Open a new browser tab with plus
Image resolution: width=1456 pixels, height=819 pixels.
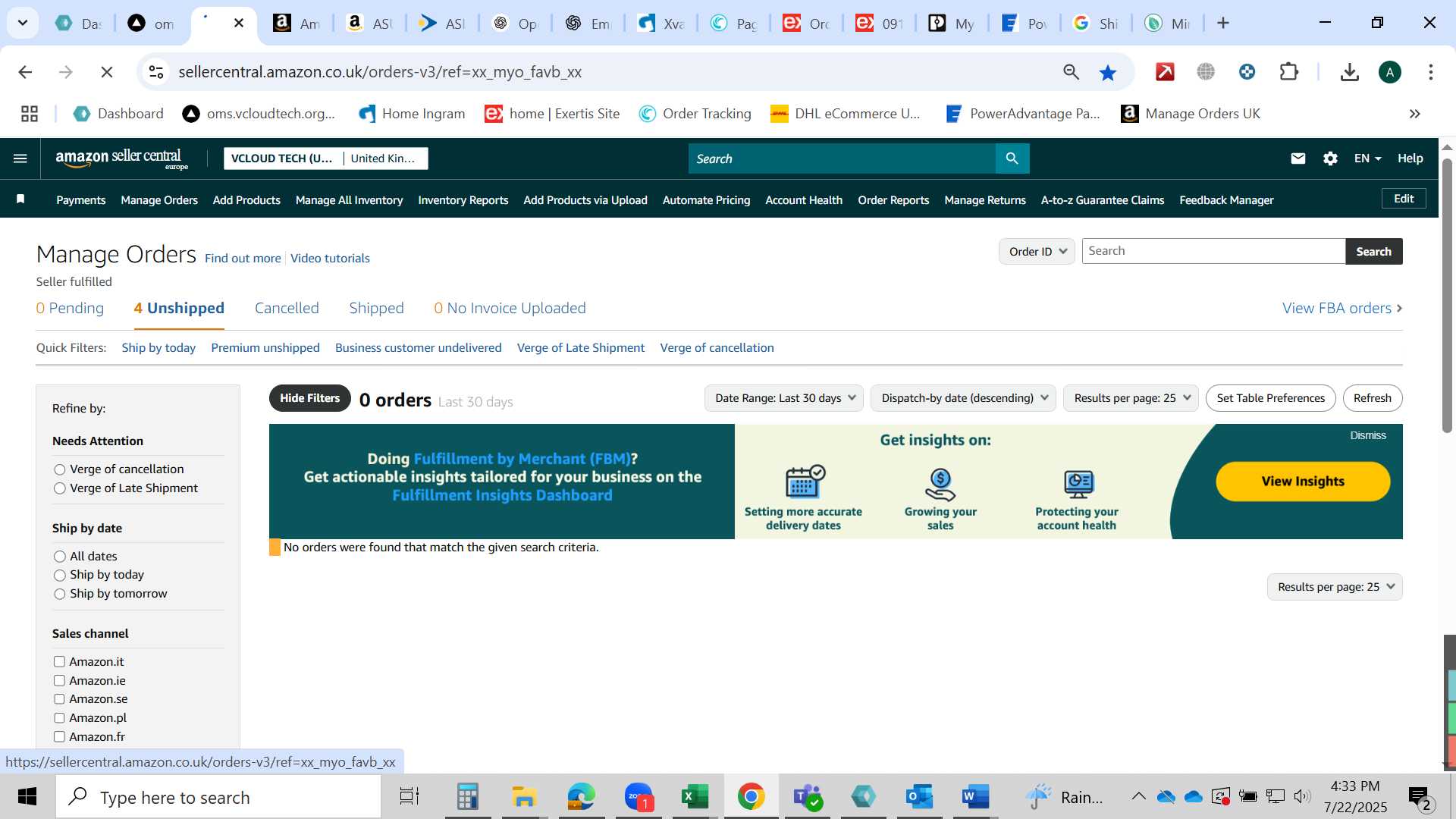click(x=1222, y=24)
